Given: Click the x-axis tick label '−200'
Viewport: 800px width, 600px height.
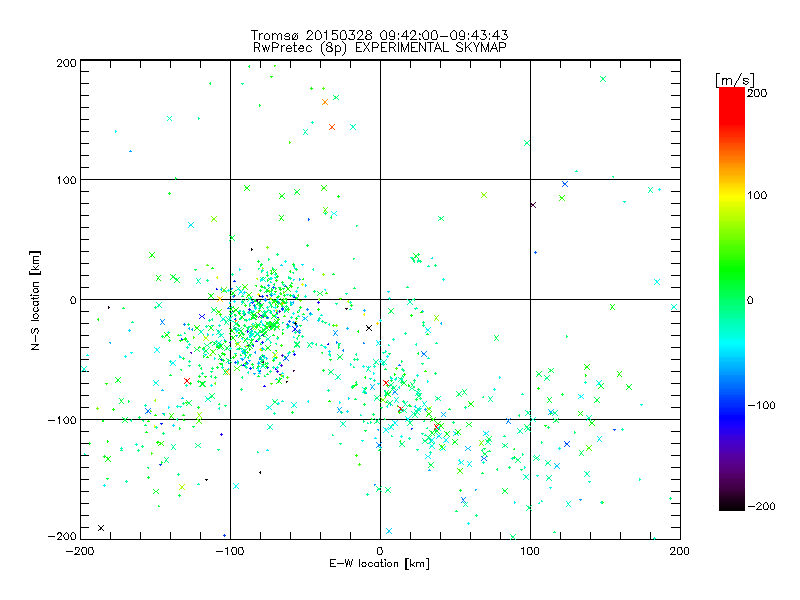Looking at the screenshot, I should (80, 551).
